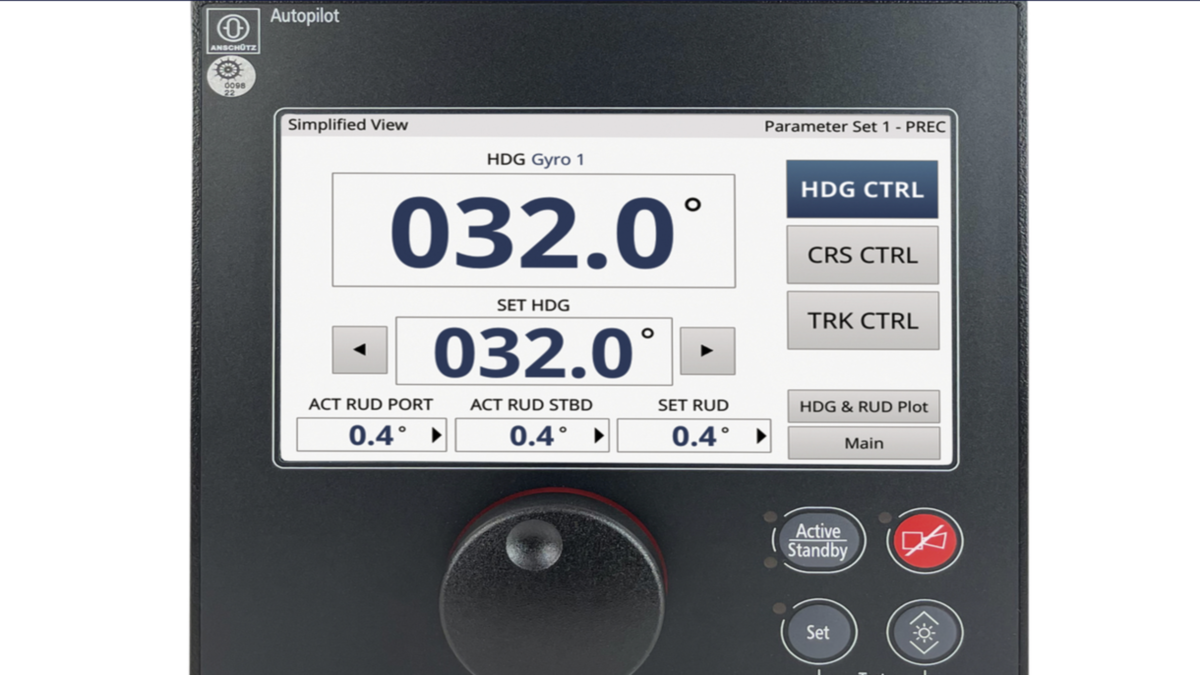Screen dimensions: 1200x675
Task: Expand the ACT RUD STBD value arrow
Action: tap(600, 434)
